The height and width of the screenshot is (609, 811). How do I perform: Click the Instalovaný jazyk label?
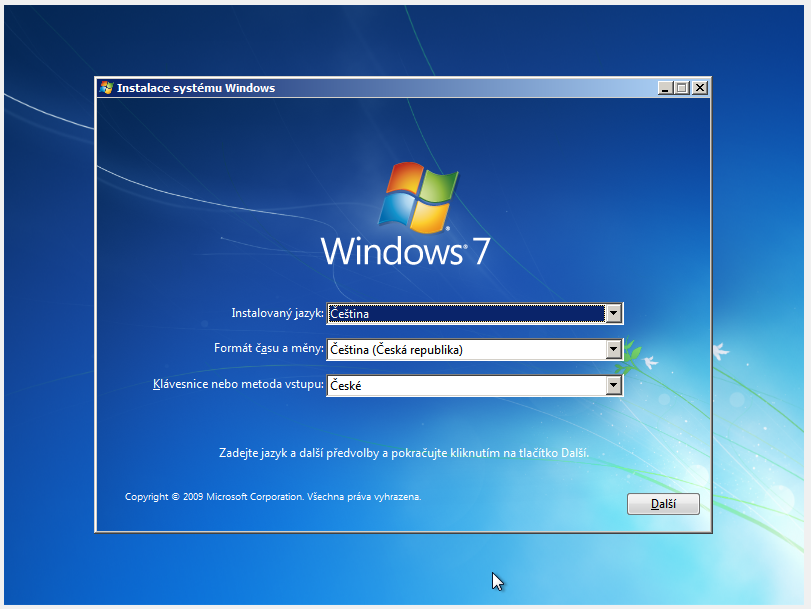tap(277, 313)
